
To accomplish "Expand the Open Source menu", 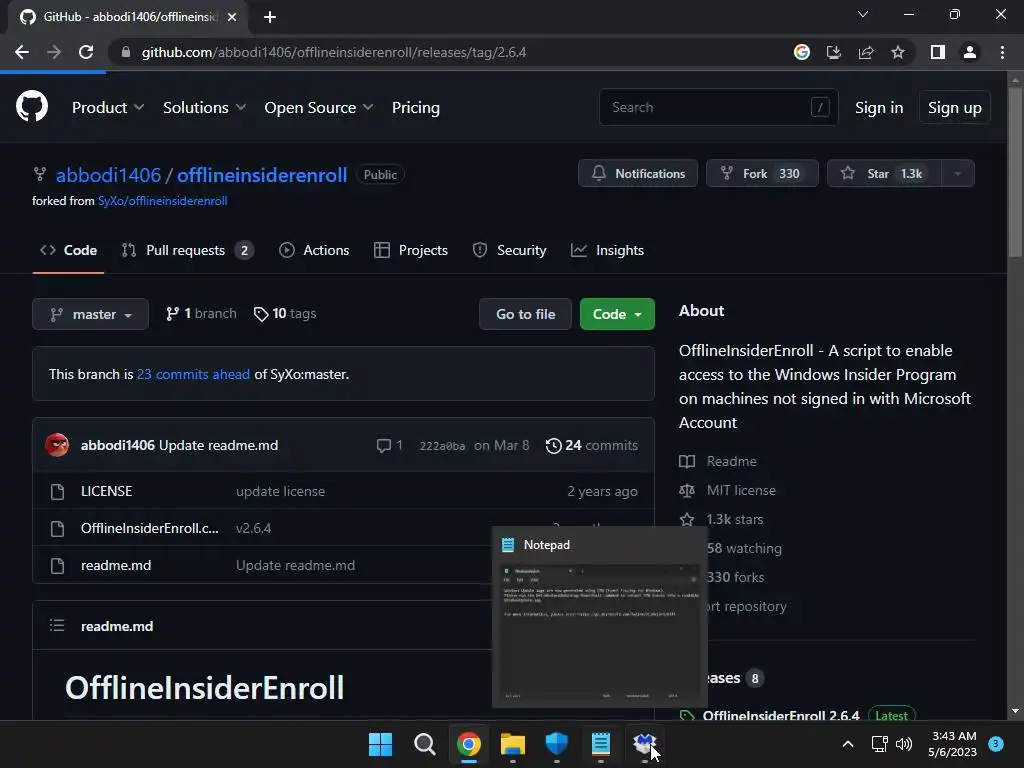I will click(319, 108).
